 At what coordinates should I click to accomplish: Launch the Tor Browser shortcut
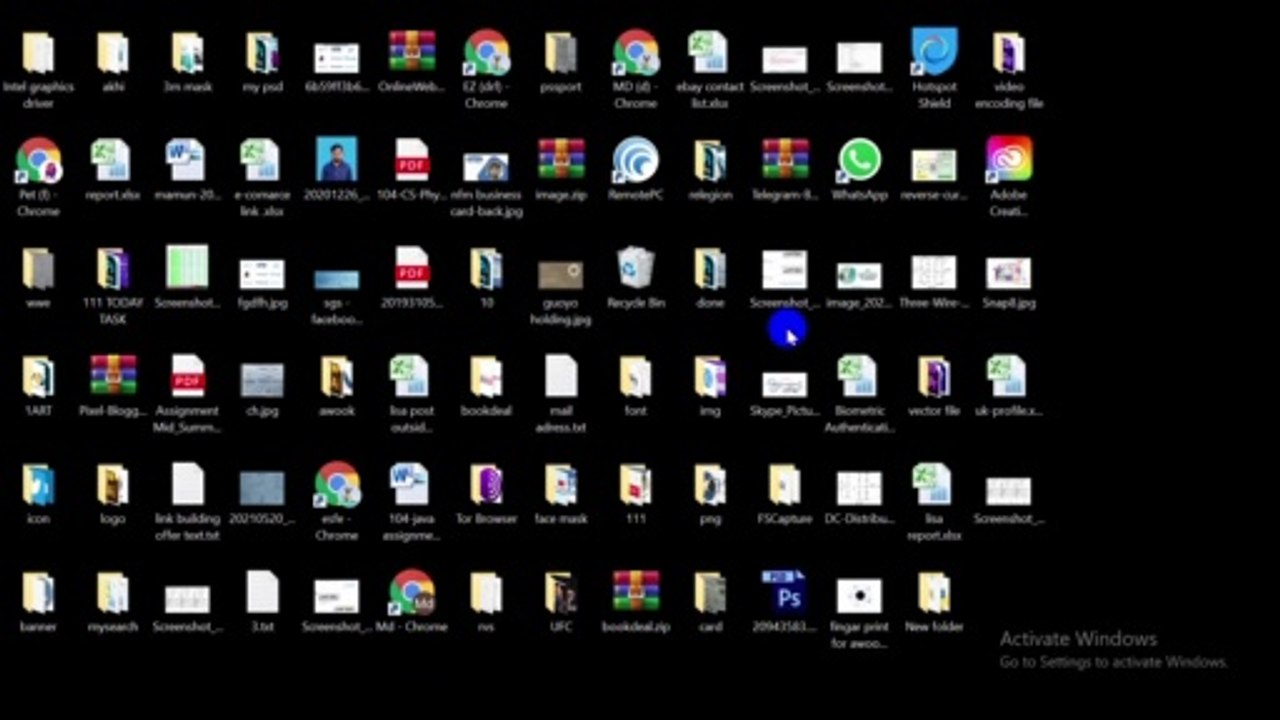click(x=486, y=485)
